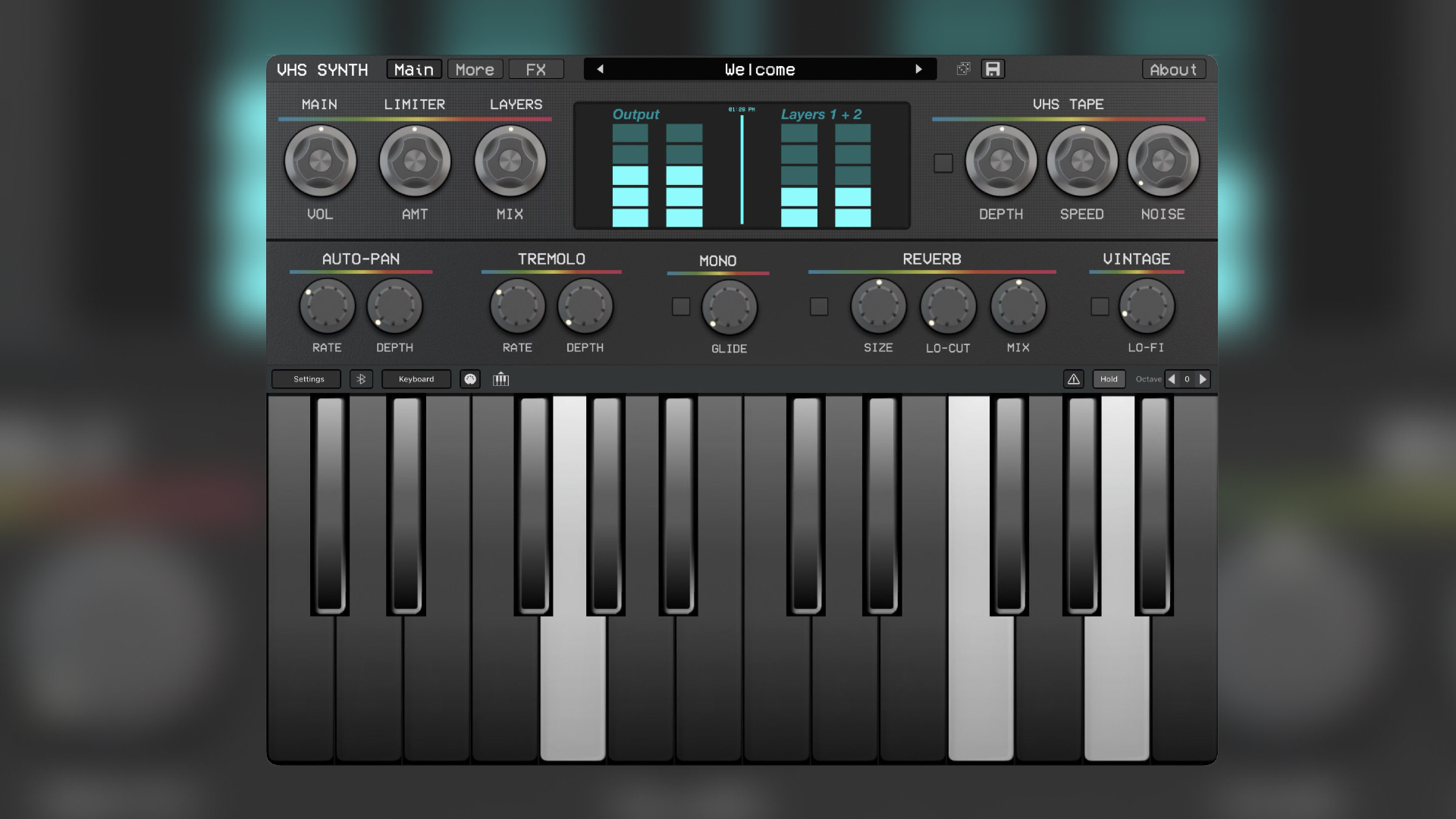
Task: Click the save preset floppy disk icon
Action: coord(993,69)
